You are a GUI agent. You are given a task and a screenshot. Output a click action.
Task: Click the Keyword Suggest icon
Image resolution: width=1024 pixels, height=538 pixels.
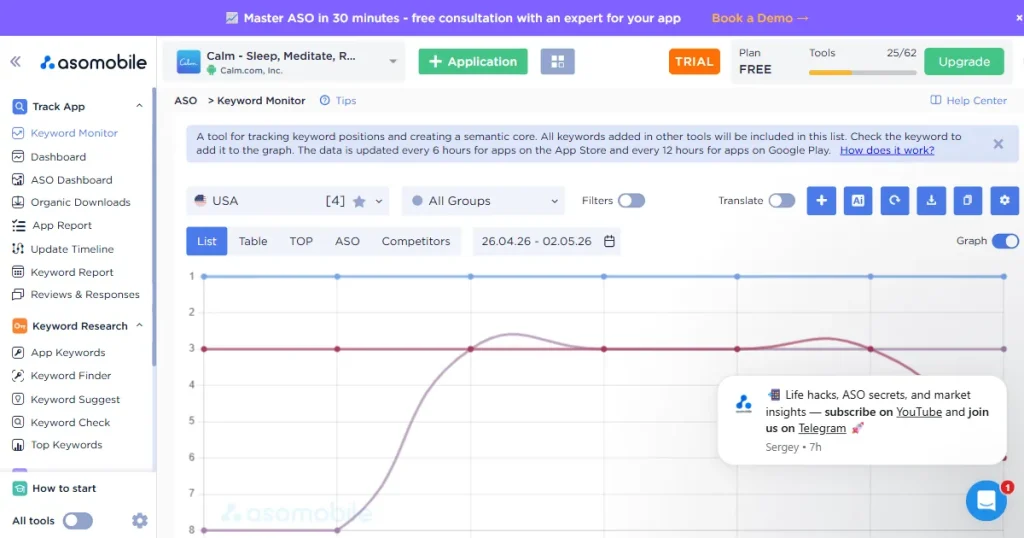tap(18, 399)
